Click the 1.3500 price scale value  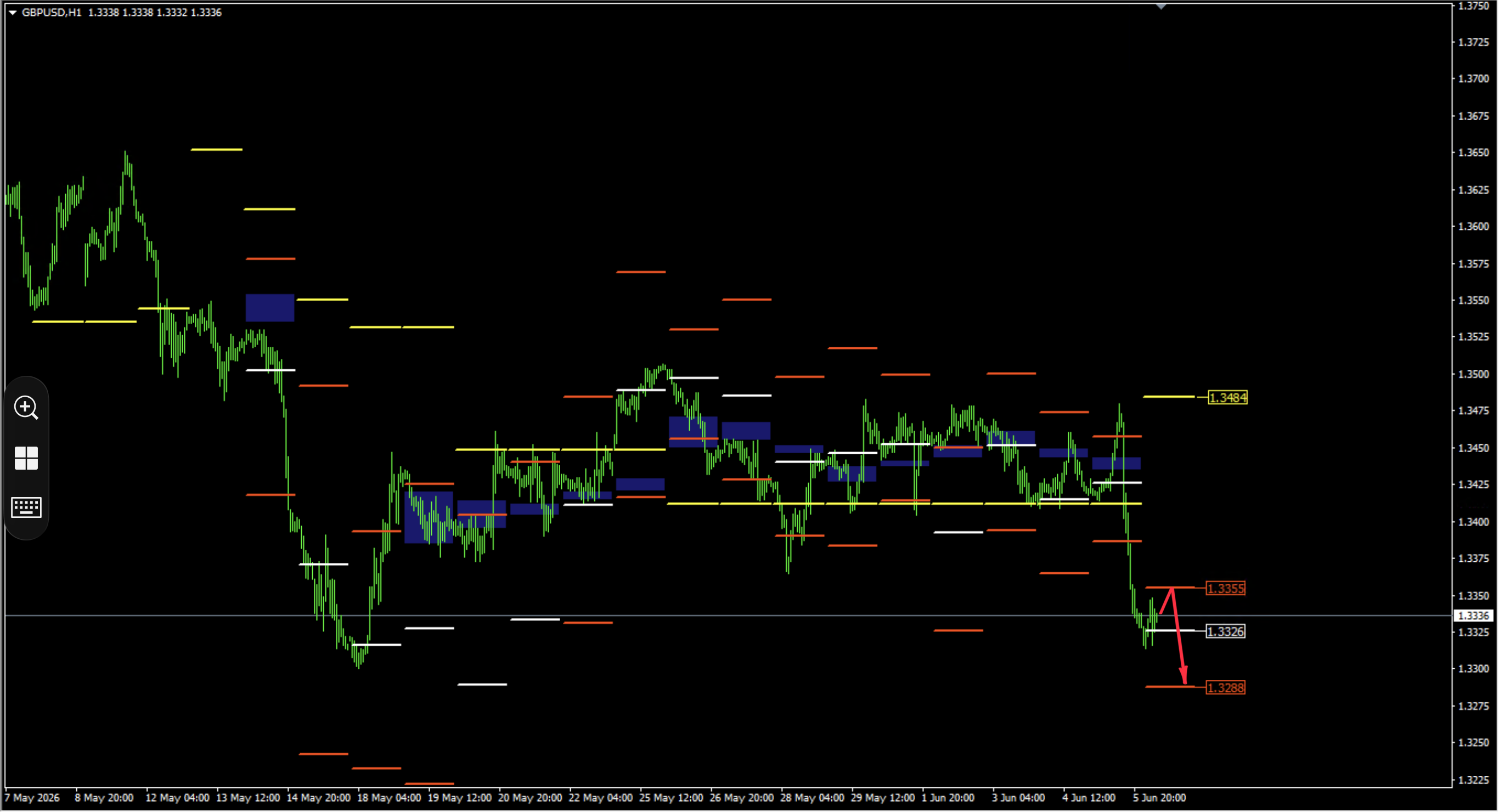(1473, 374)
